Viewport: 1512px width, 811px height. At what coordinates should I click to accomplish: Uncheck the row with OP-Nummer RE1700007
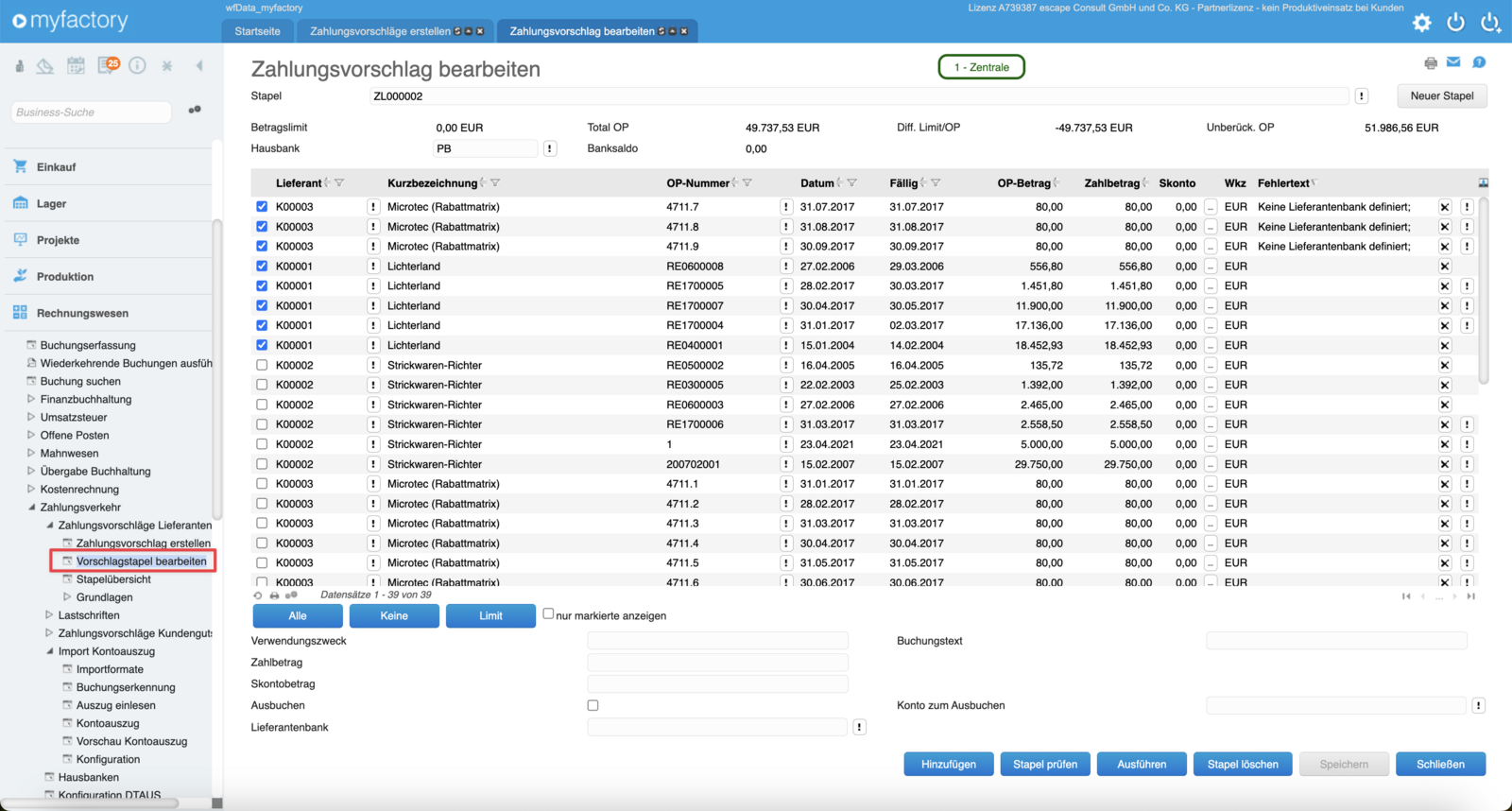tap(262, 305)
